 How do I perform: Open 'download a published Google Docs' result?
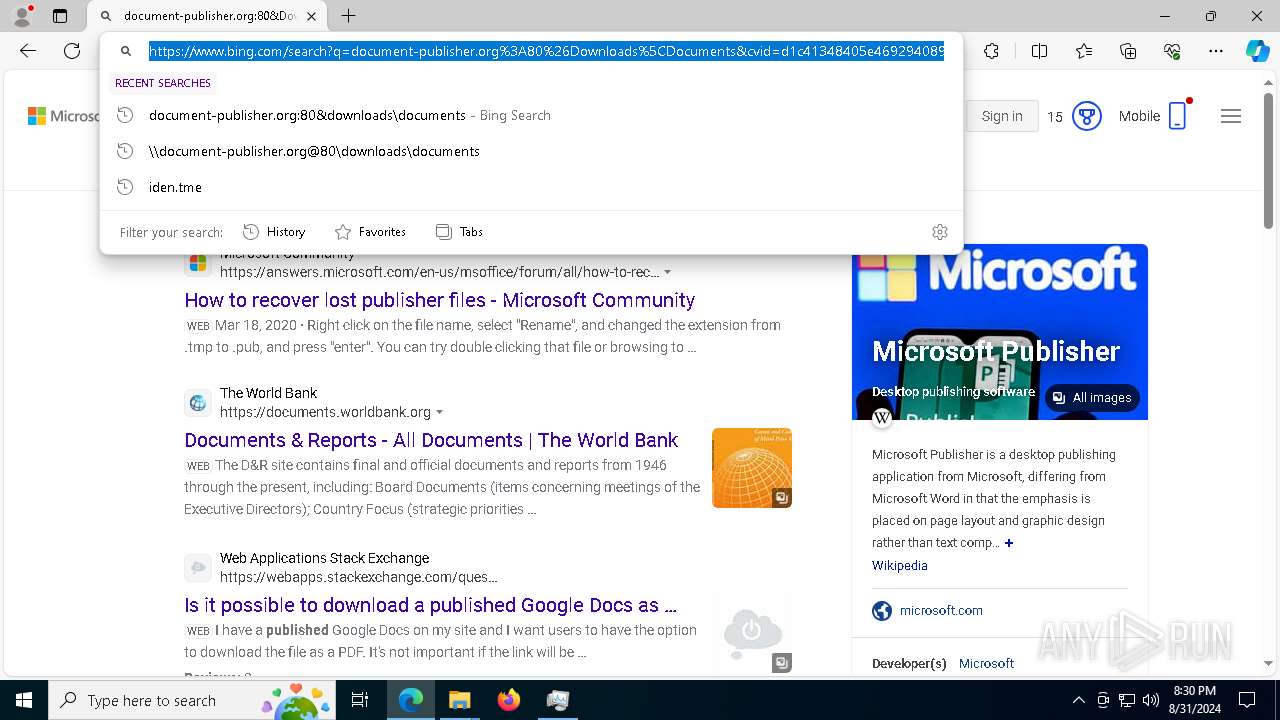tap(430, 605)
